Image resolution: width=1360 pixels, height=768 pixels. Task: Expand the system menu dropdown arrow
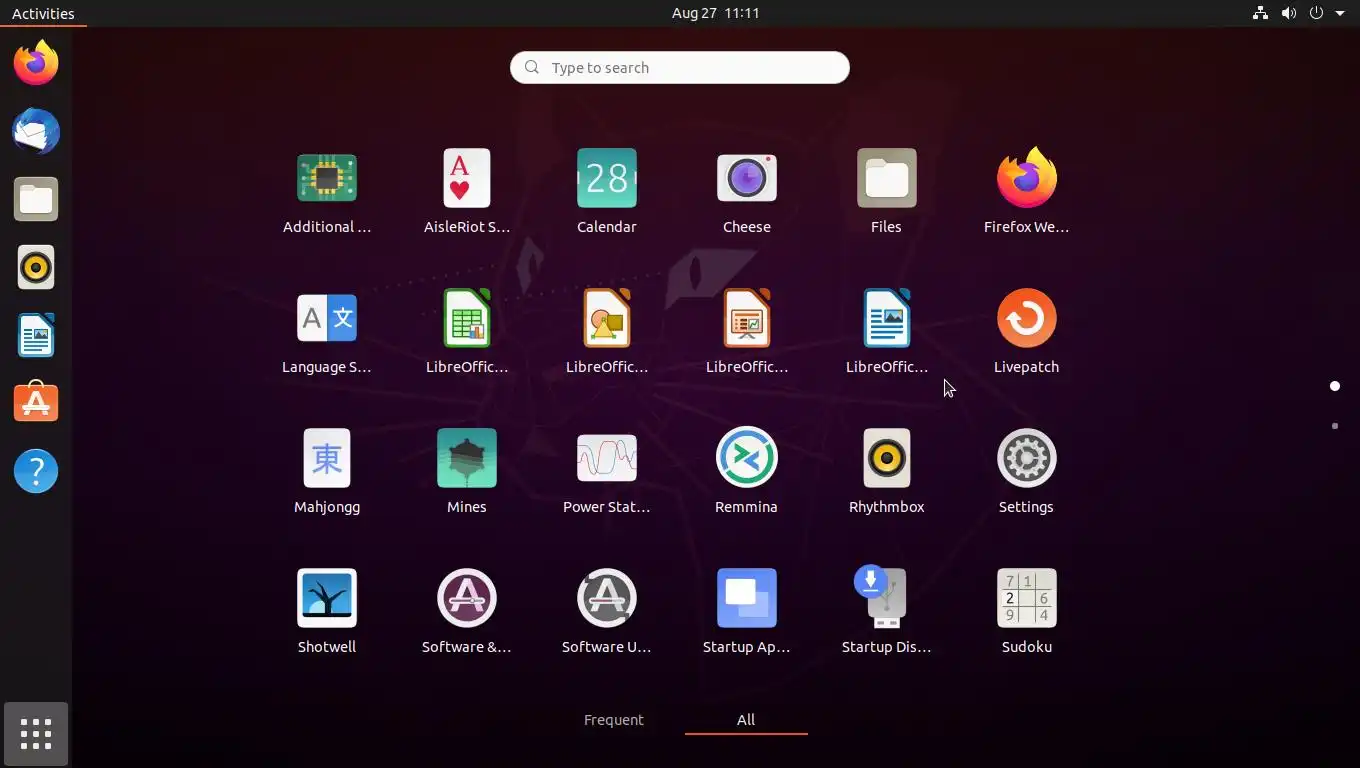pos(1340,14)
